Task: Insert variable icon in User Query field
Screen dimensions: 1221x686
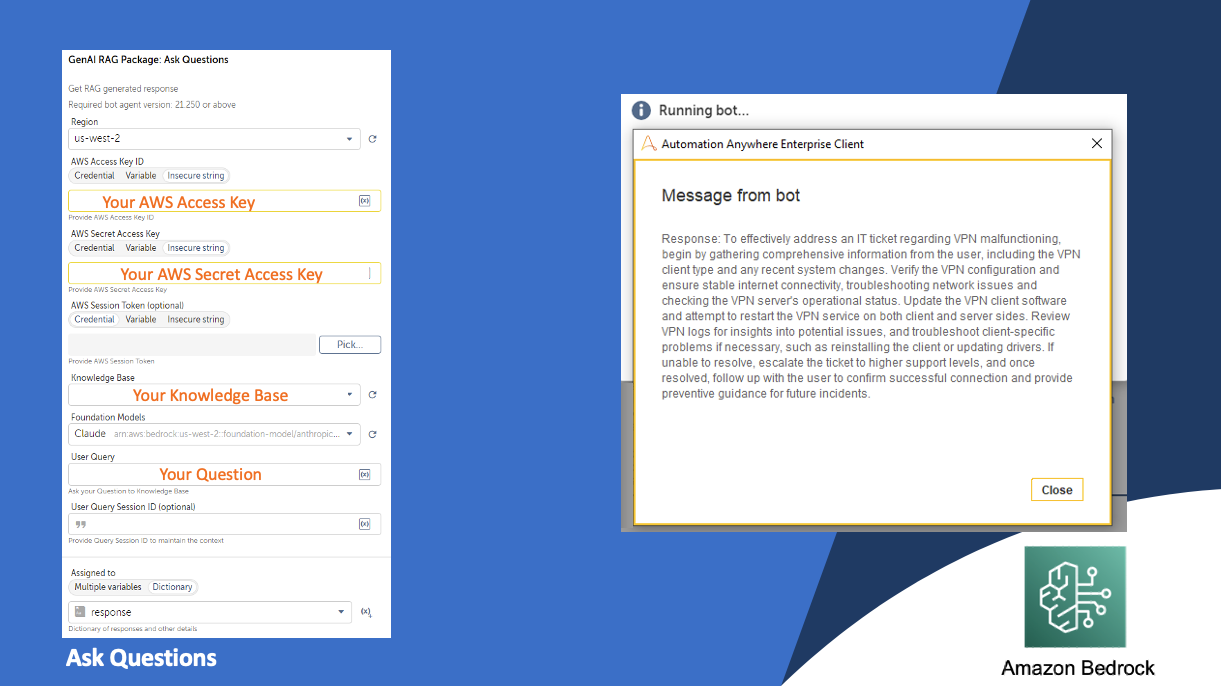Action: [364, 474]
